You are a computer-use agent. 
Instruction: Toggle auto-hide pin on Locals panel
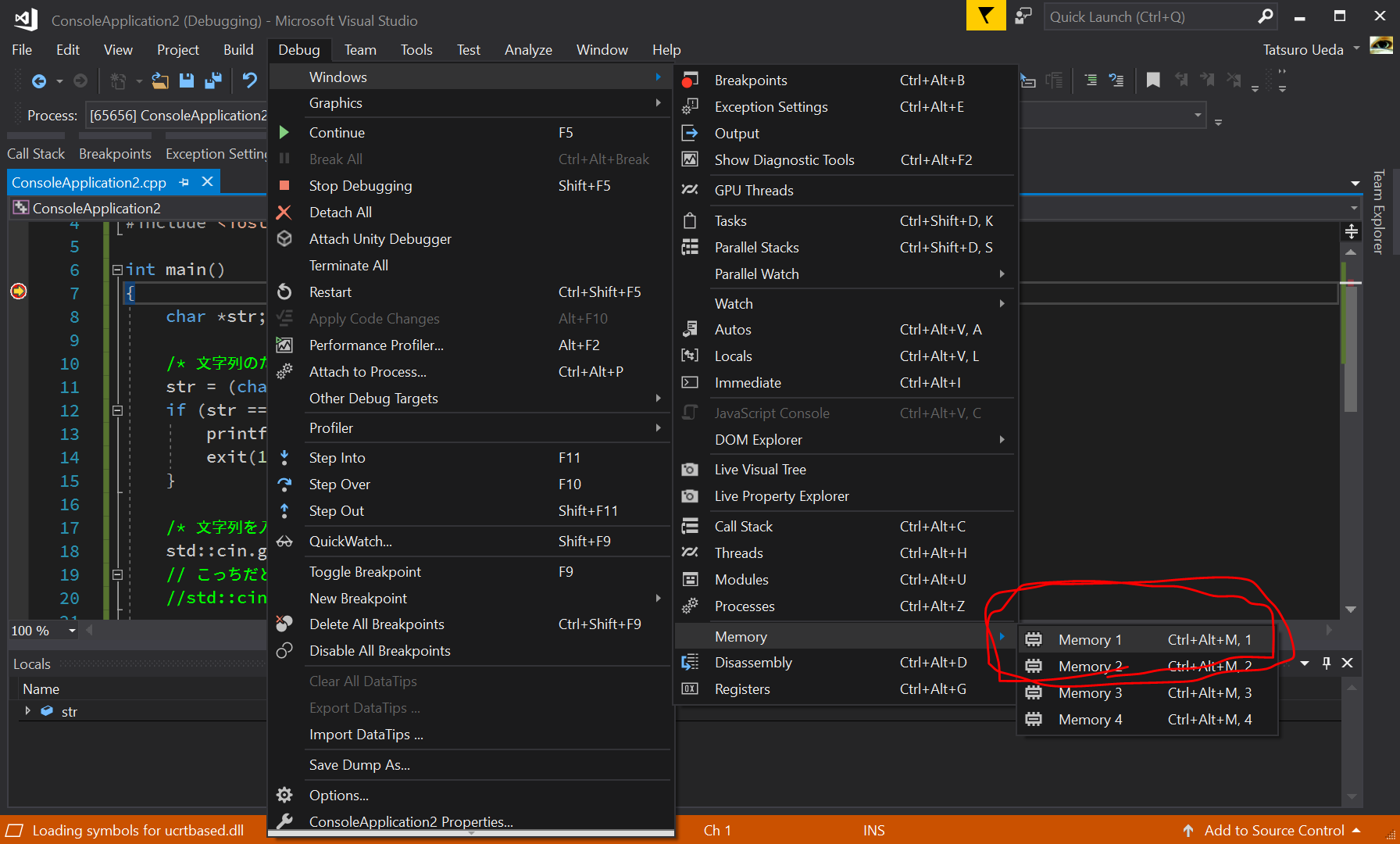1327,663
